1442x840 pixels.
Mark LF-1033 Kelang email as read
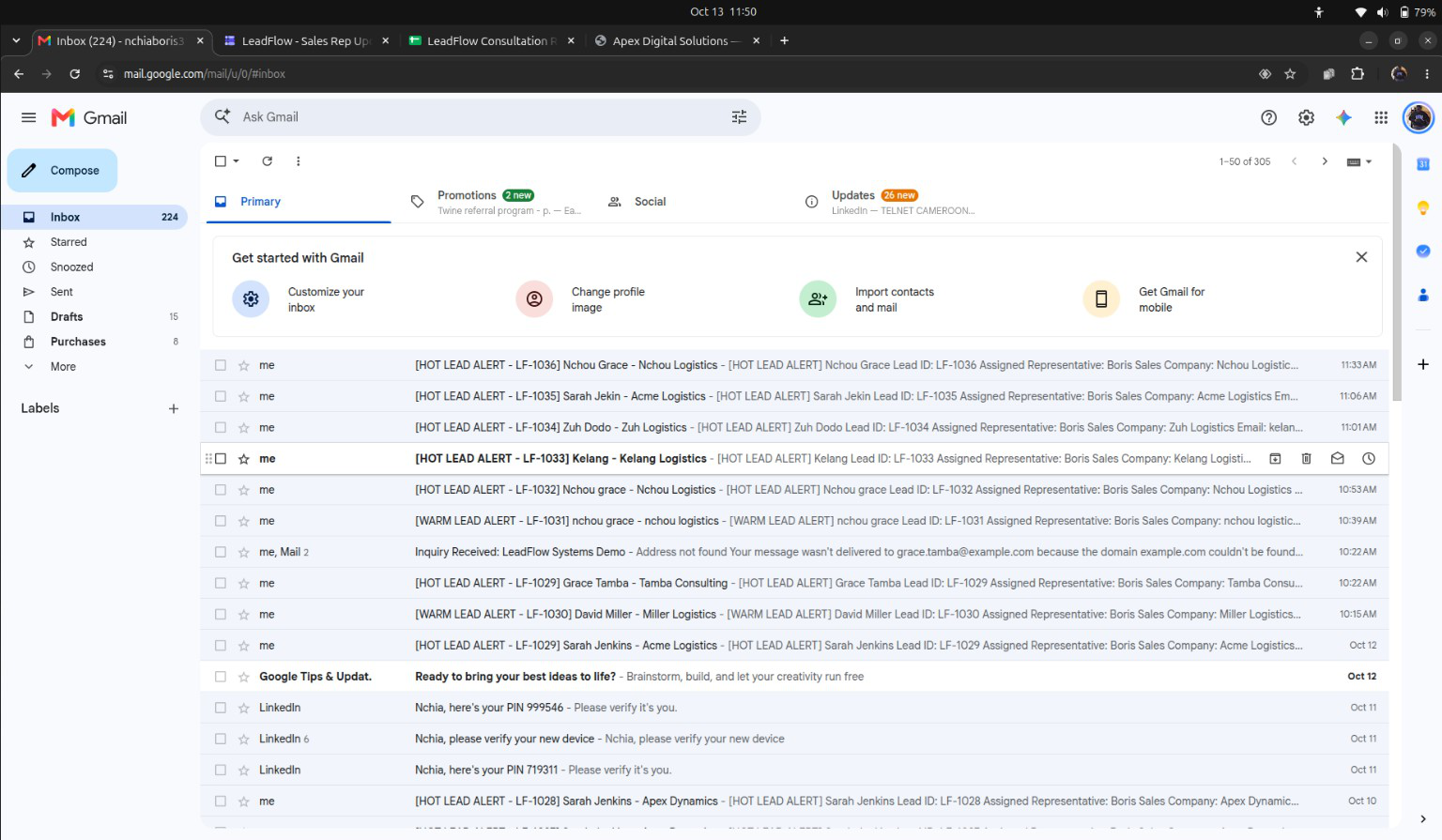pos(1337,459)
